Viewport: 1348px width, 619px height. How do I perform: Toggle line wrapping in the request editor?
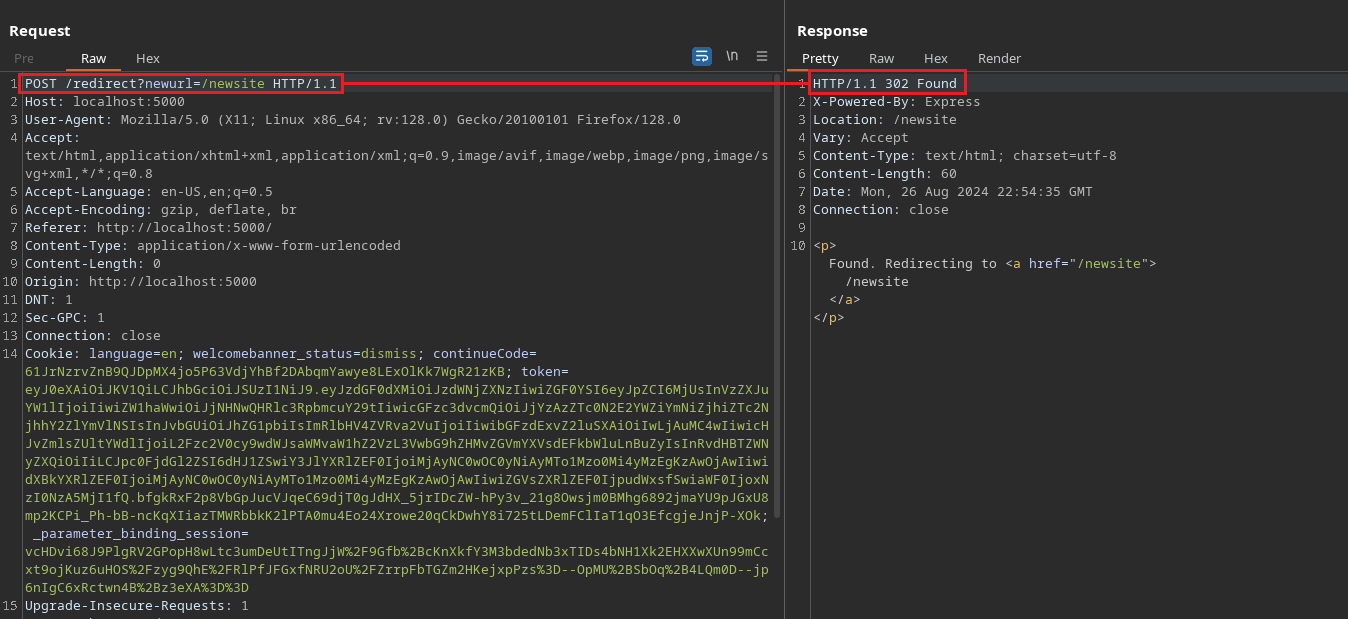coord(702,57)
